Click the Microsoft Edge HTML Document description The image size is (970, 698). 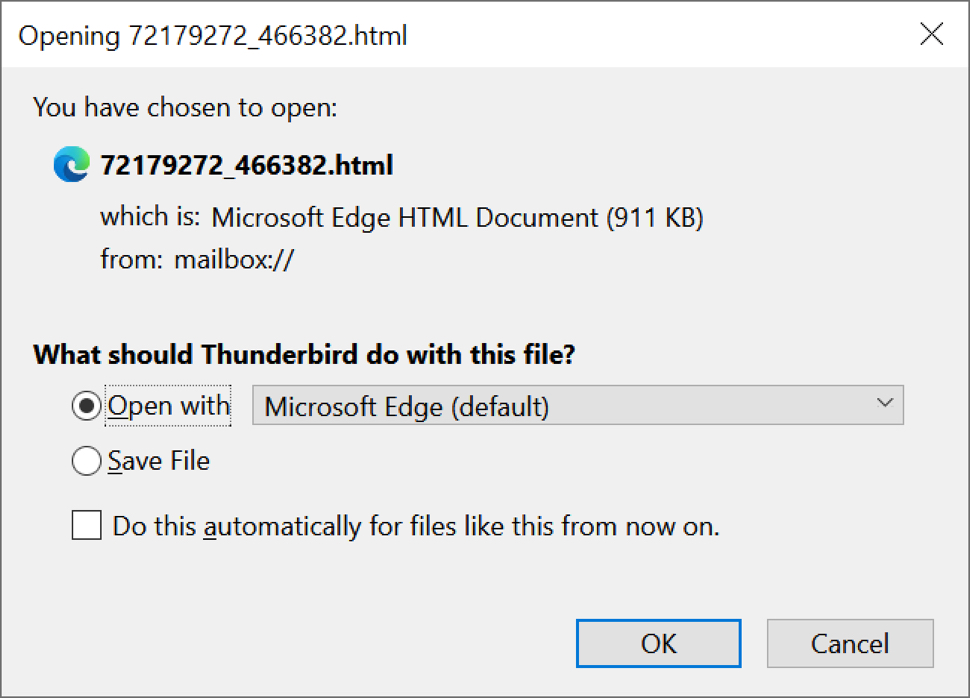[458, 218]
